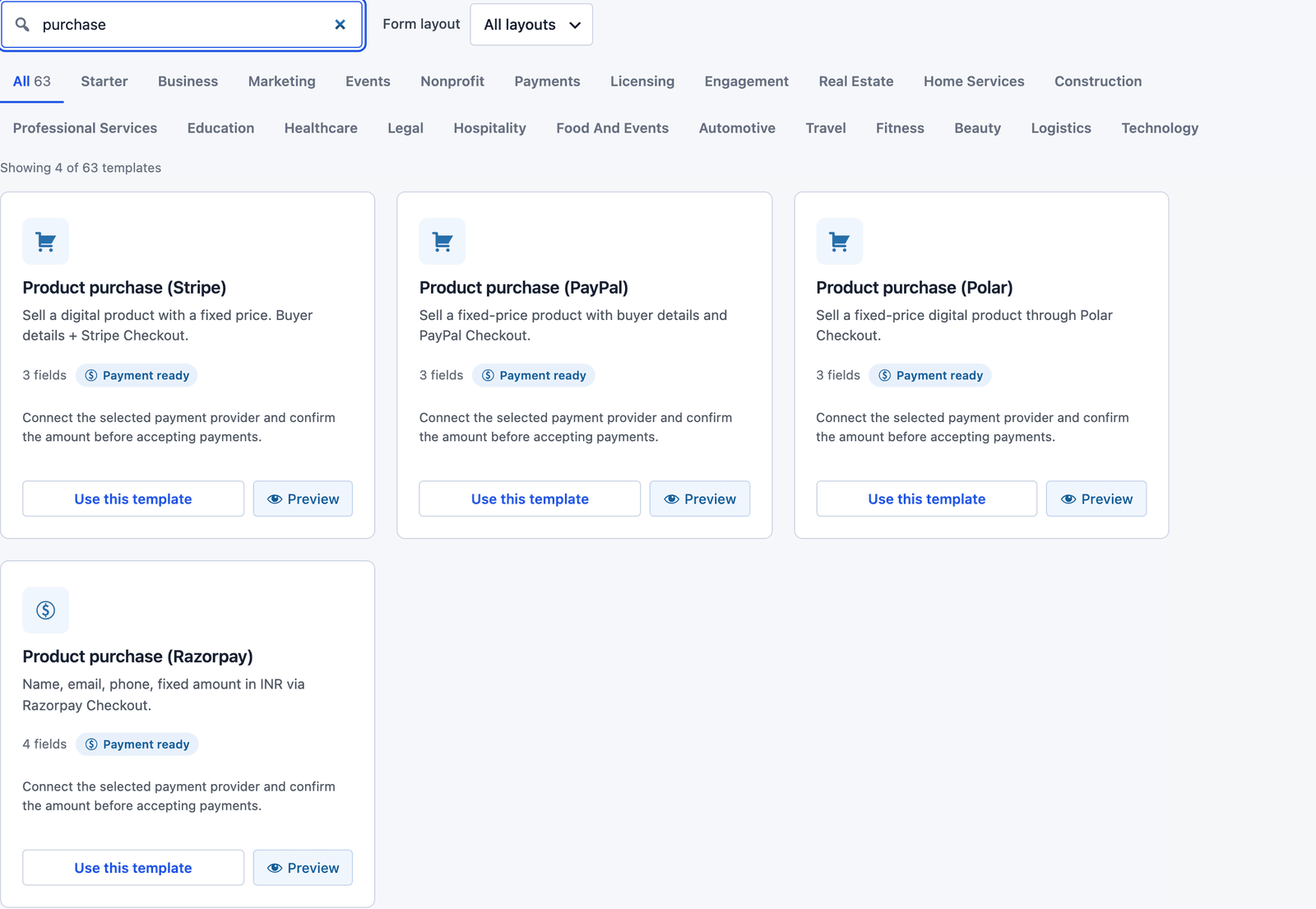The image size is (1316, 909).
Task: Select the Food And Events tab
Action: pyautogui.click(x=612, y=128)
